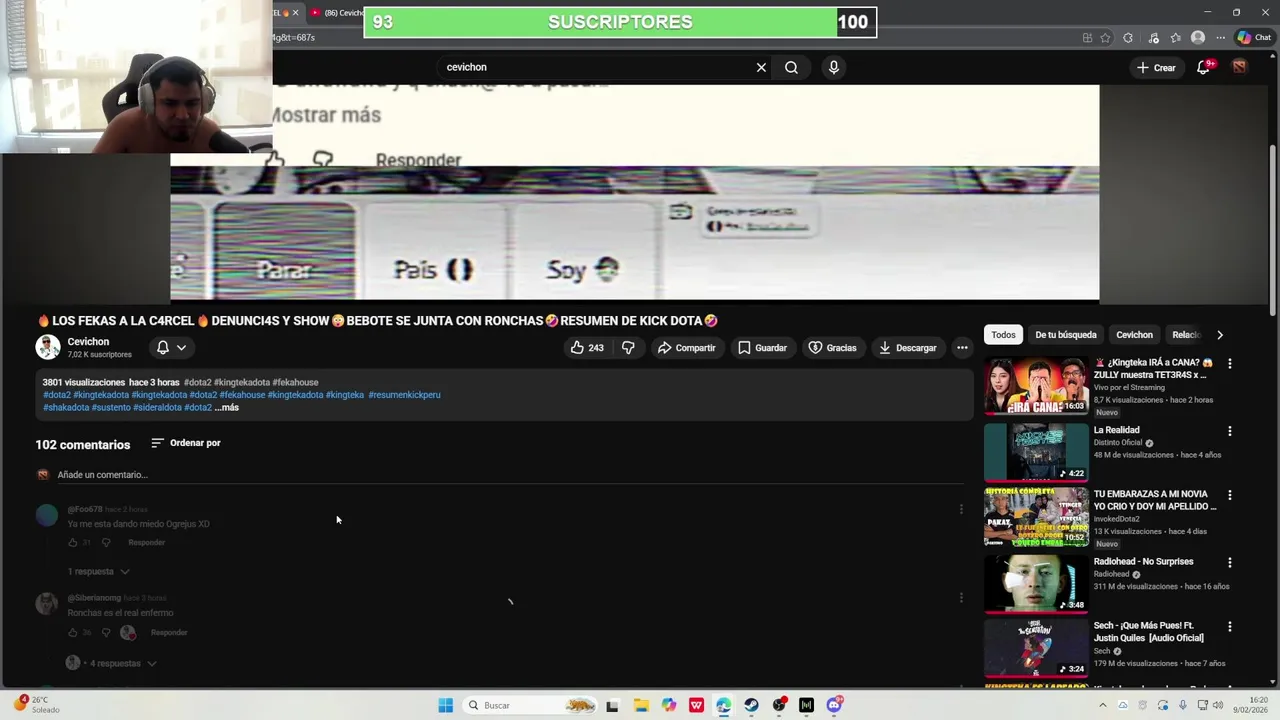This screenshot has width=1280, height=720.
Task: Open Cevichon channel avatar
Action: 48,347
